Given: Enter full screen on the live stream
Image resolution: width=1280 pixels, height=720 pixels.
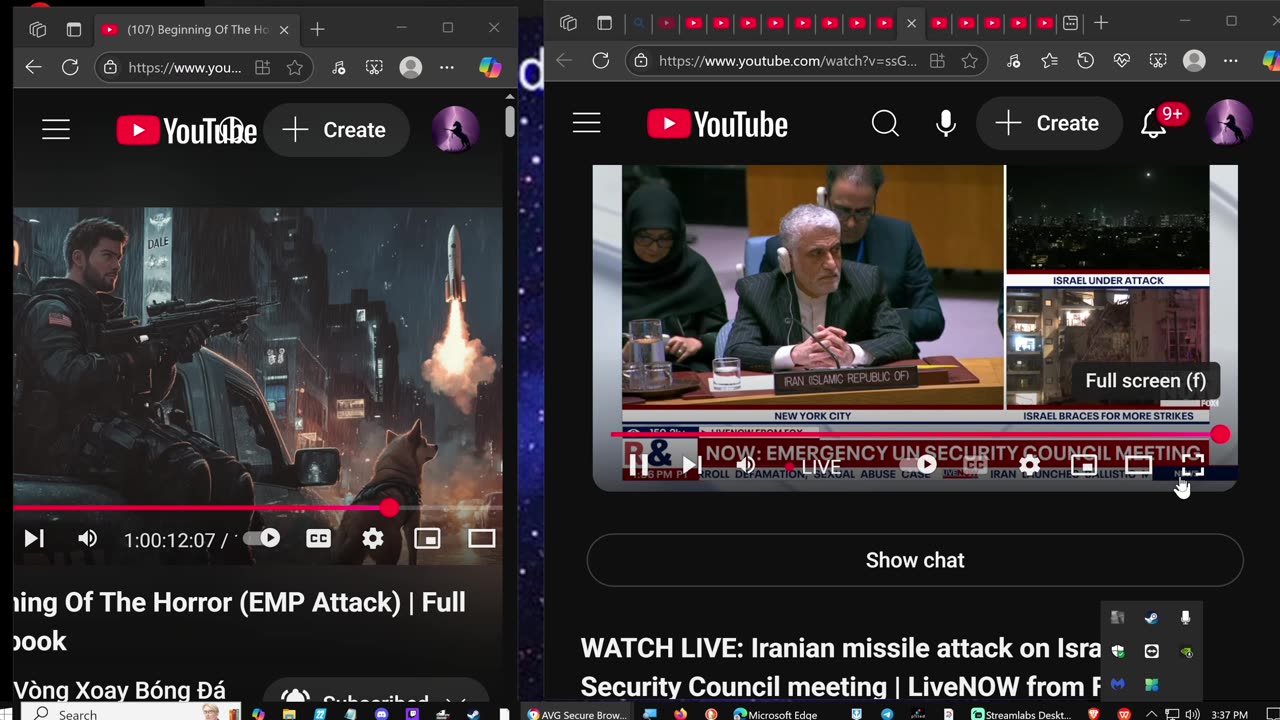Looking at the screenshot, I should 1192,465.
